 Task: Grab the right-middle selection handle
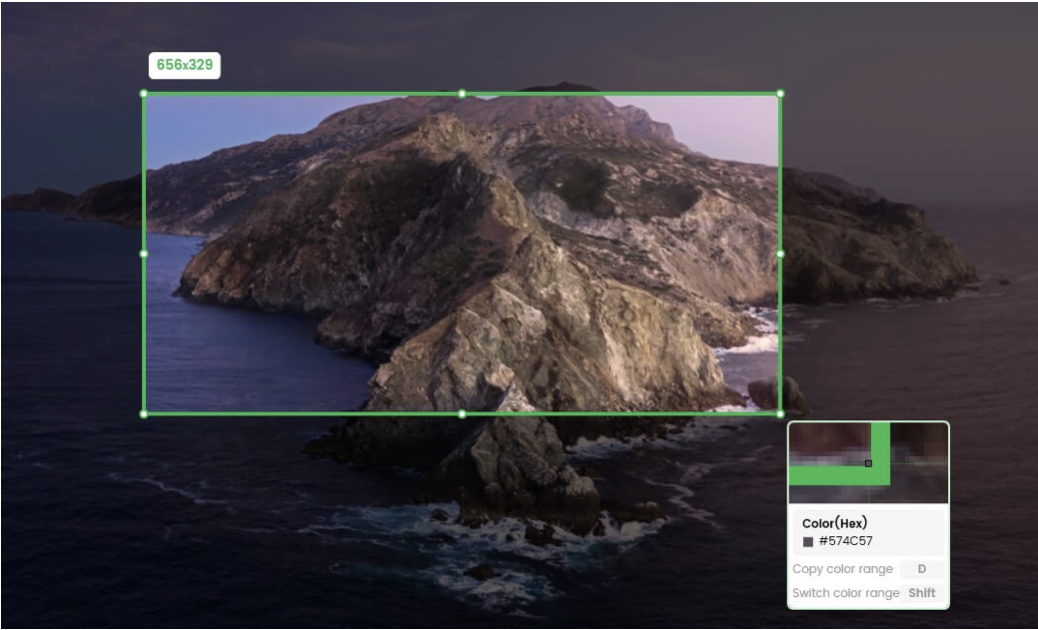pyautogui.click(x=778, y=253)
